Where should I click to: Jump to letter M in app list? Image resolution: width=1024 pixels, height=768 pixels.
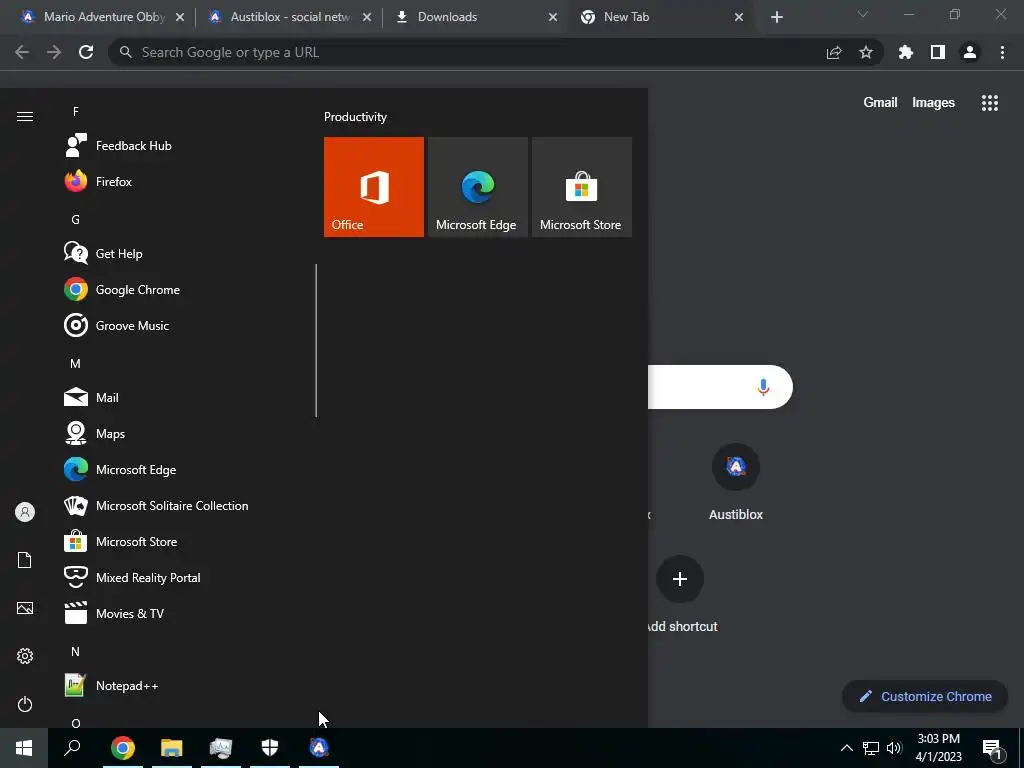click(x=76, y=364)
